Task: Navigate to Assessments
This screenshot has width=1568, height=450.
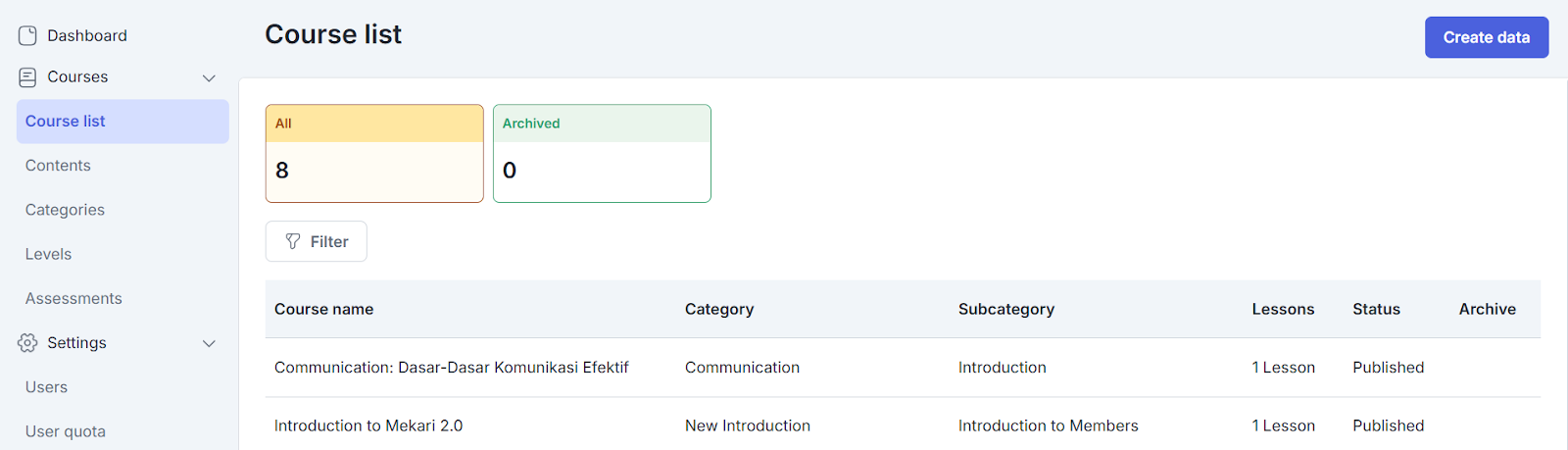Action: (x=73, y=298)
